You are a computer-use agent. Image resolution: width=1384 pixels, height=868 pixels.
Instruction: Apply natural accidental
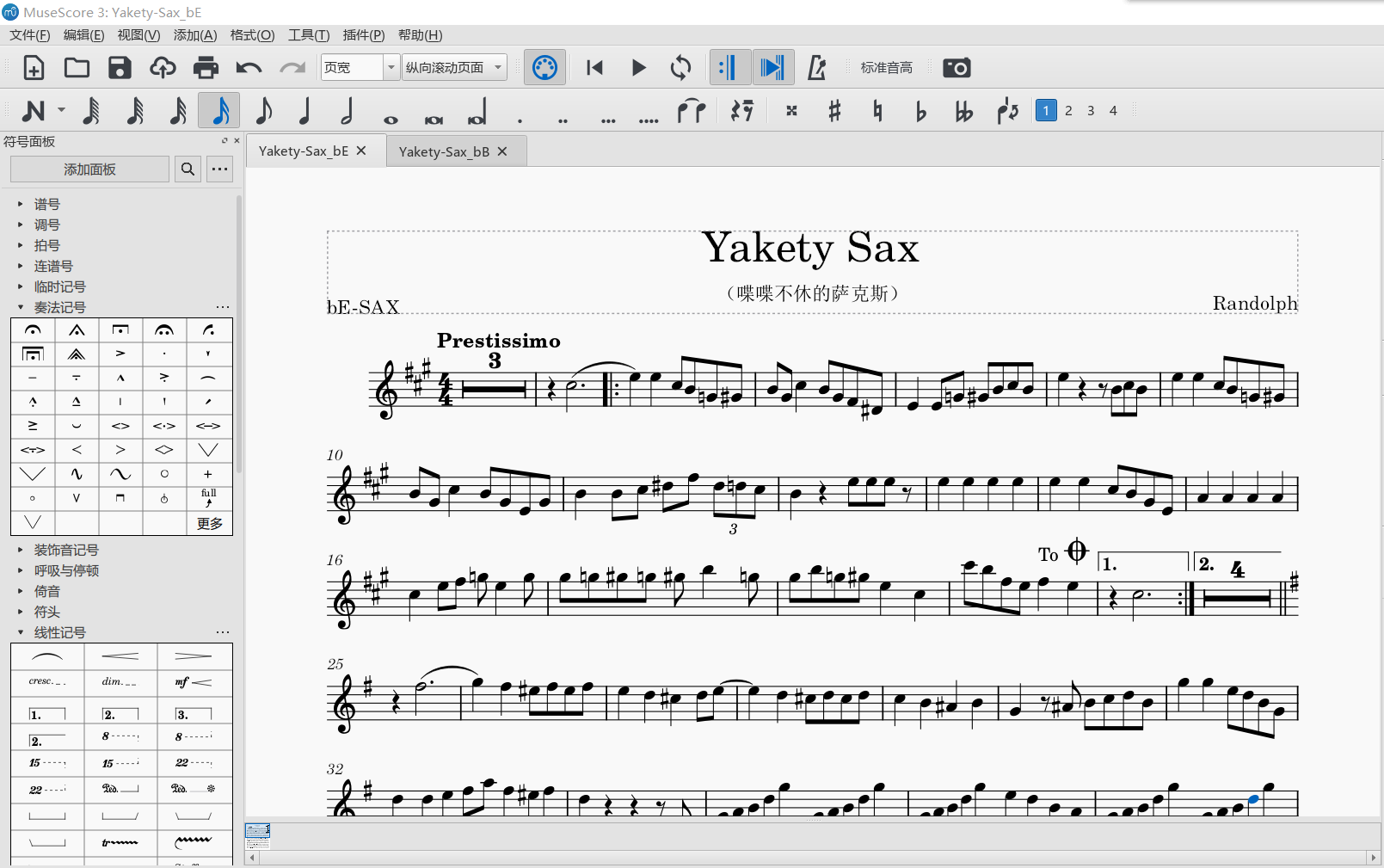(x=877, y=111)
